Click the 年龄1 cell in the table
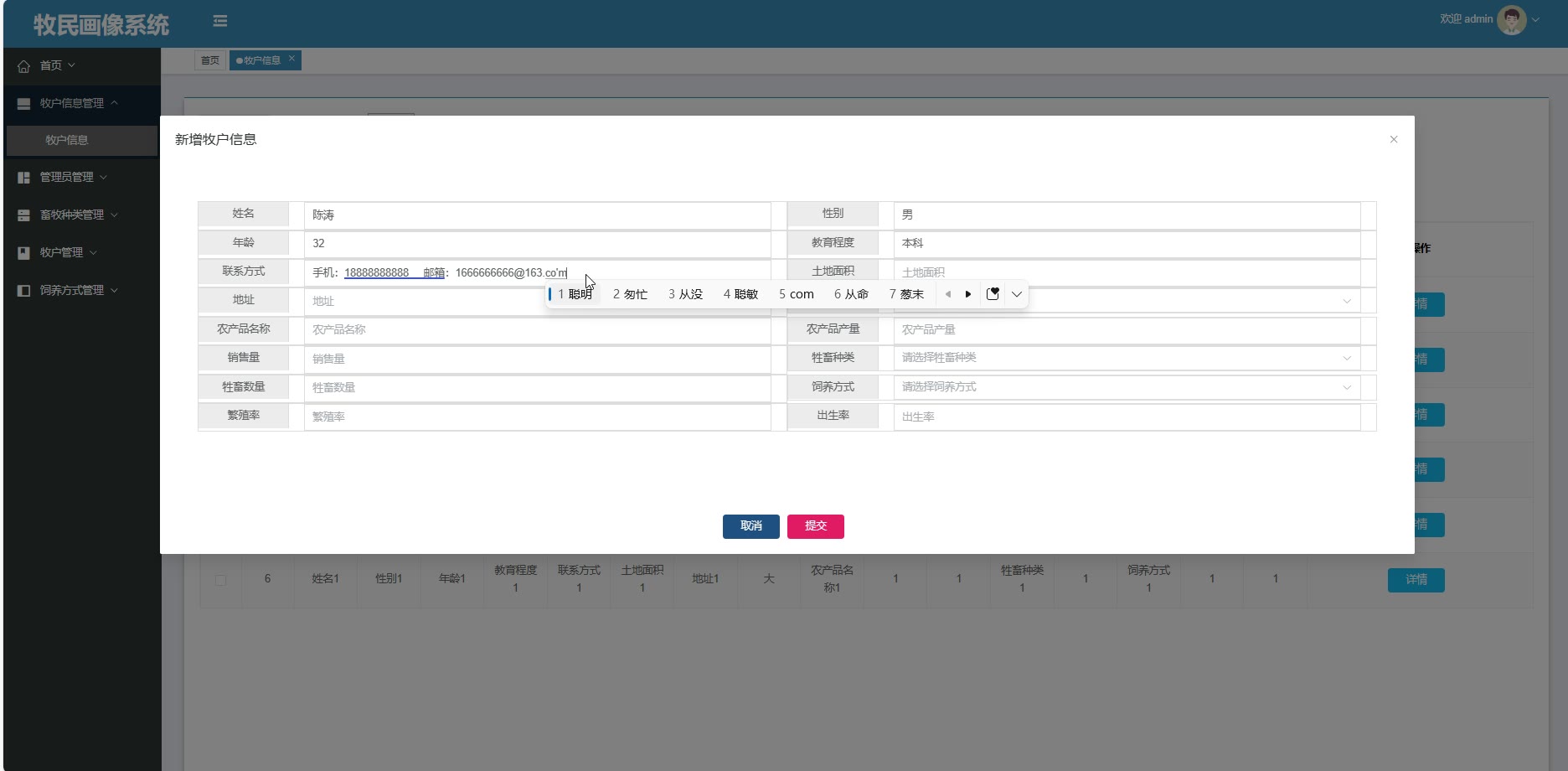This screenshot has height=771, width=1568. click(452, 579)
